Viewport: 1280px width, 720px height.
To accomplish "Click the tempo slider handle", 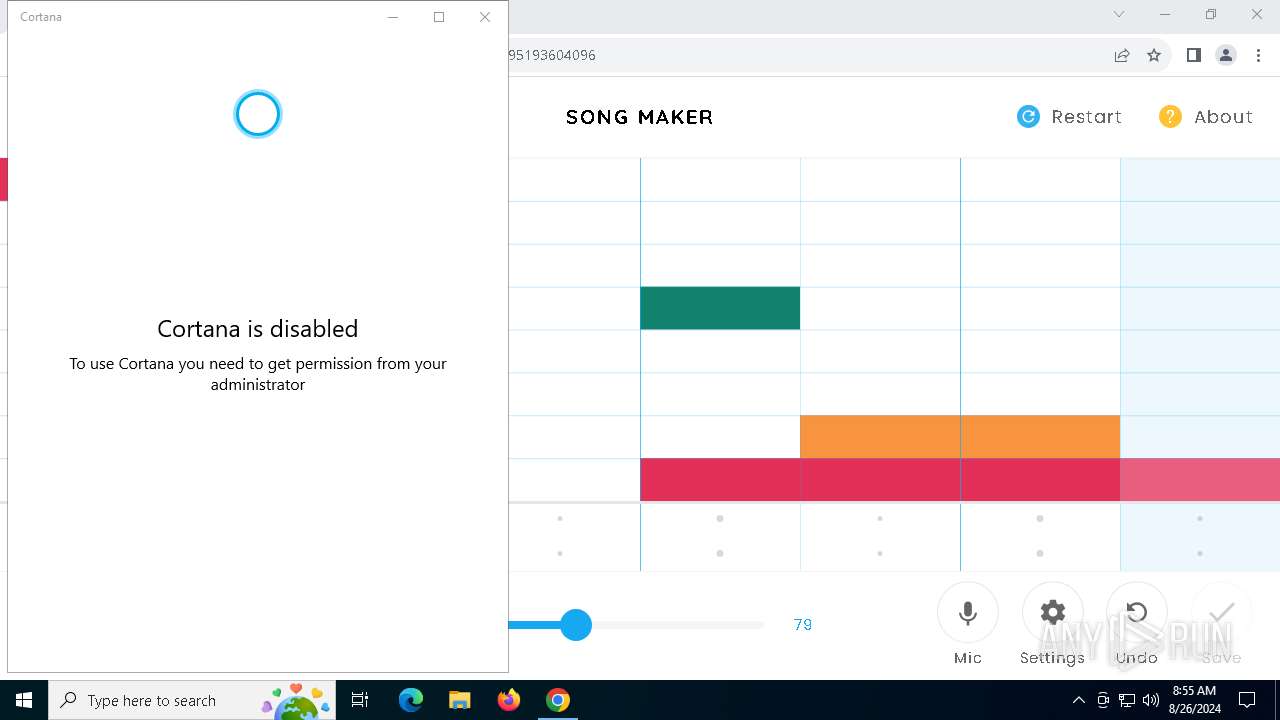I will click(576, 625).
